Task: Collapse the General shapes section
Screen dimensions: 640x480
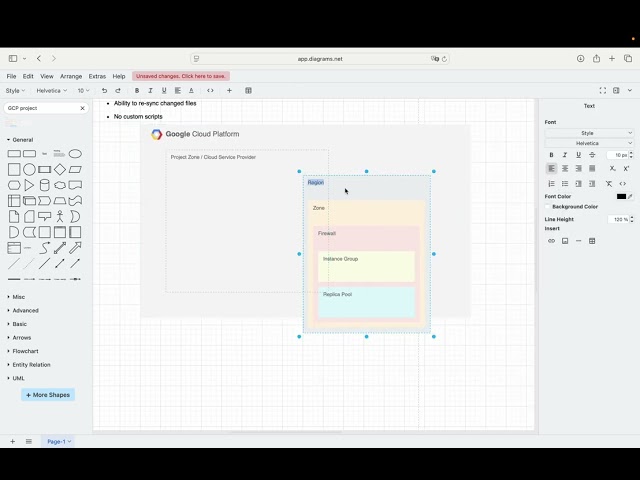Action: click(20, 140)
